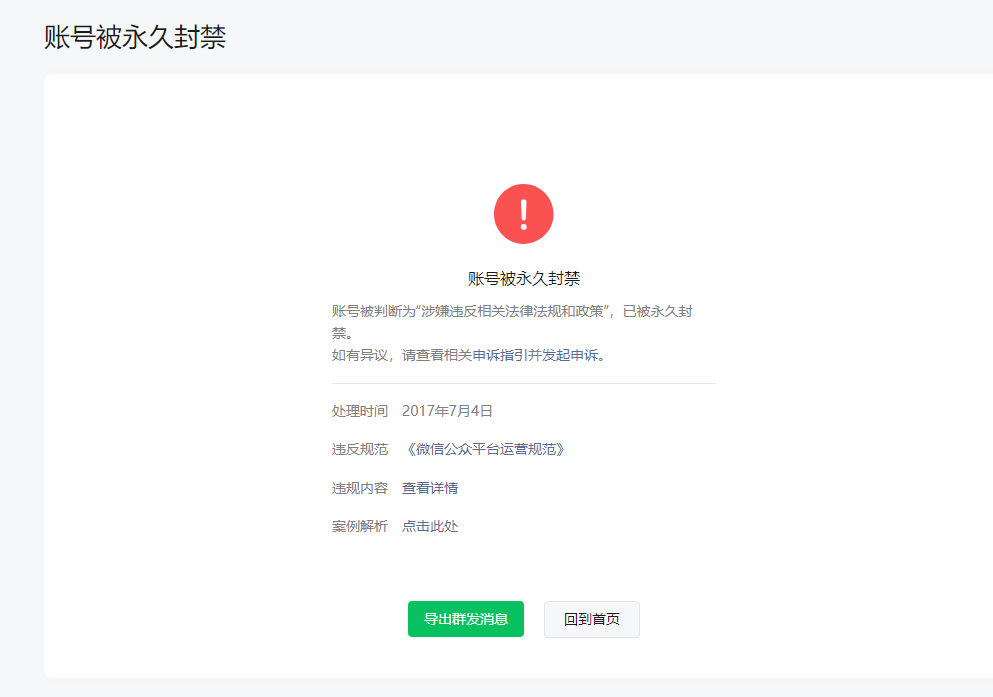Open the 点击此处 case analysis link
The image size is (993, 697).
point(430,526)
